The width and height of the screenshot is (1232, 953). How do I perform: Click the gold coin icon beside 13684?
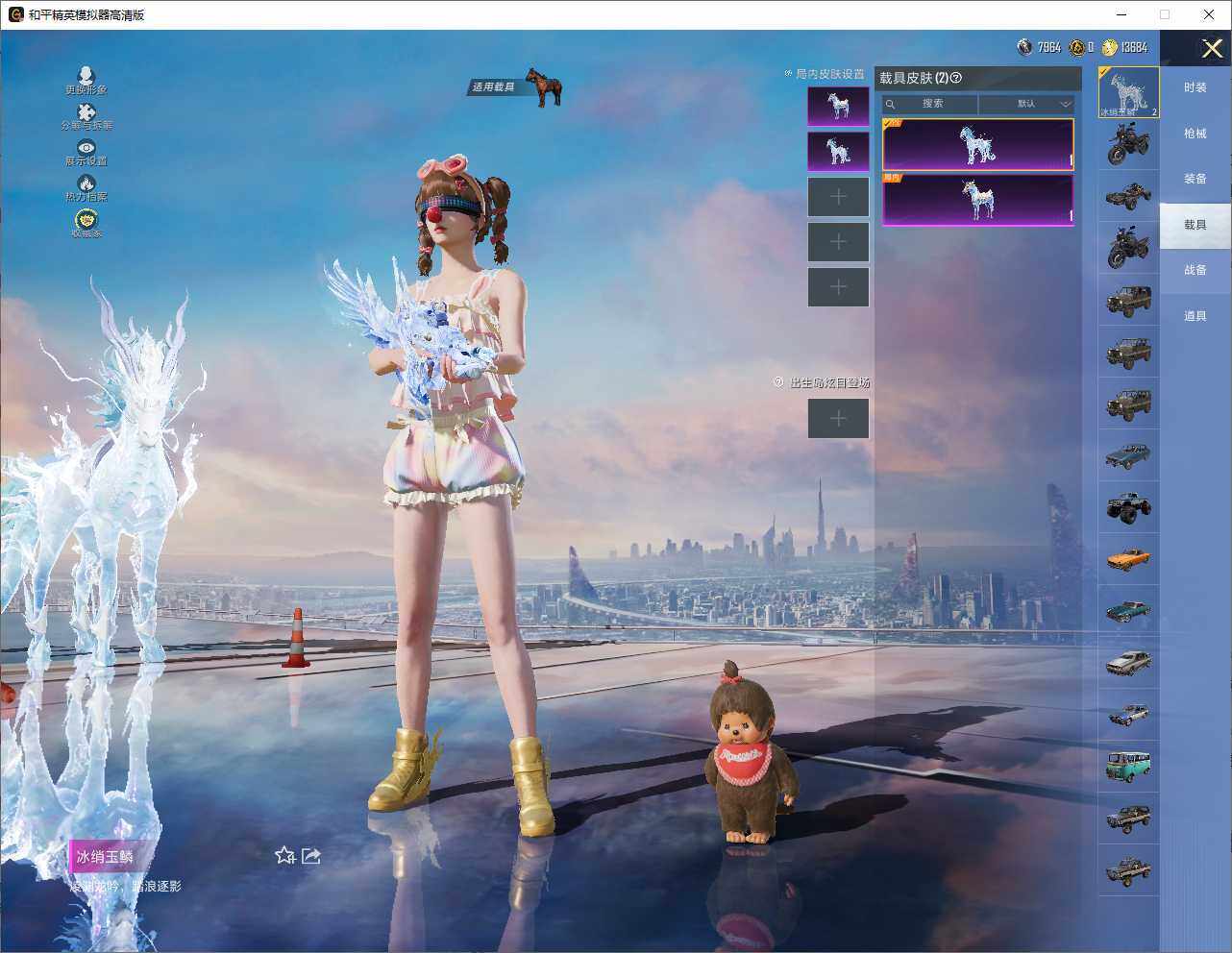[x=1109, y=47]
